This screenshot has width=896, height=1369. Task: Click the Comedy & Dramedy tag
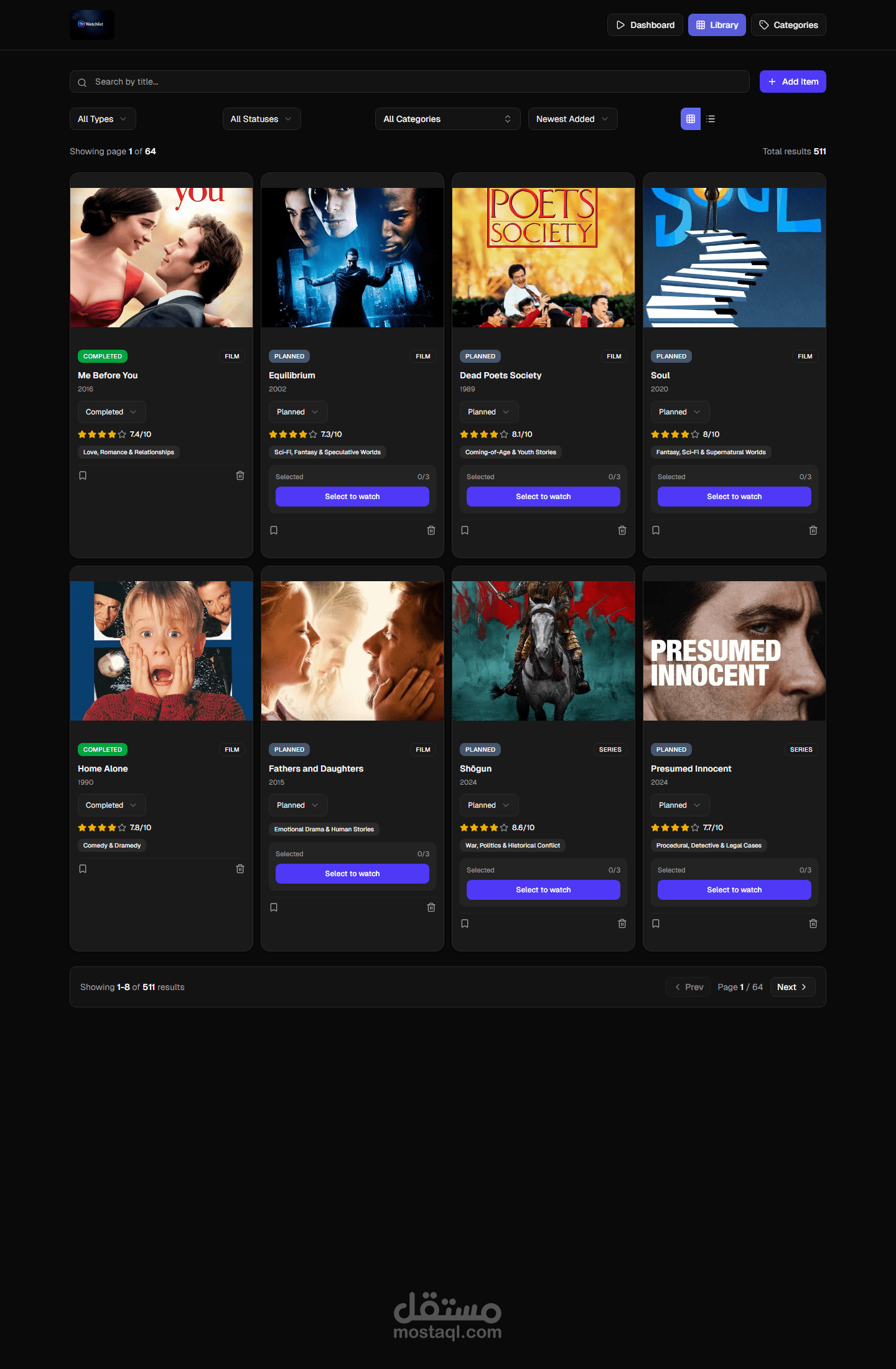(x=112, y=846)
